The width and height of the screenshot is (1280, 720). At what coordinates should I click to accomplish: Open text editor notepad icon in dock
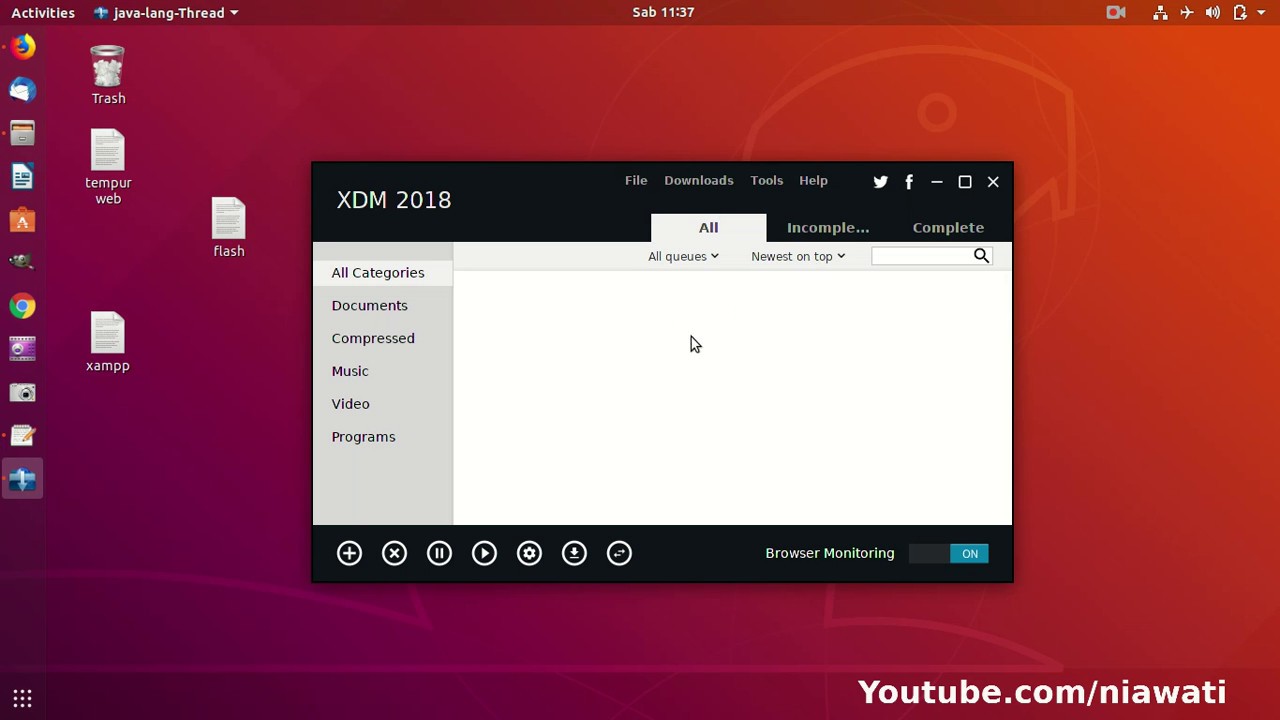coord(22,436)
